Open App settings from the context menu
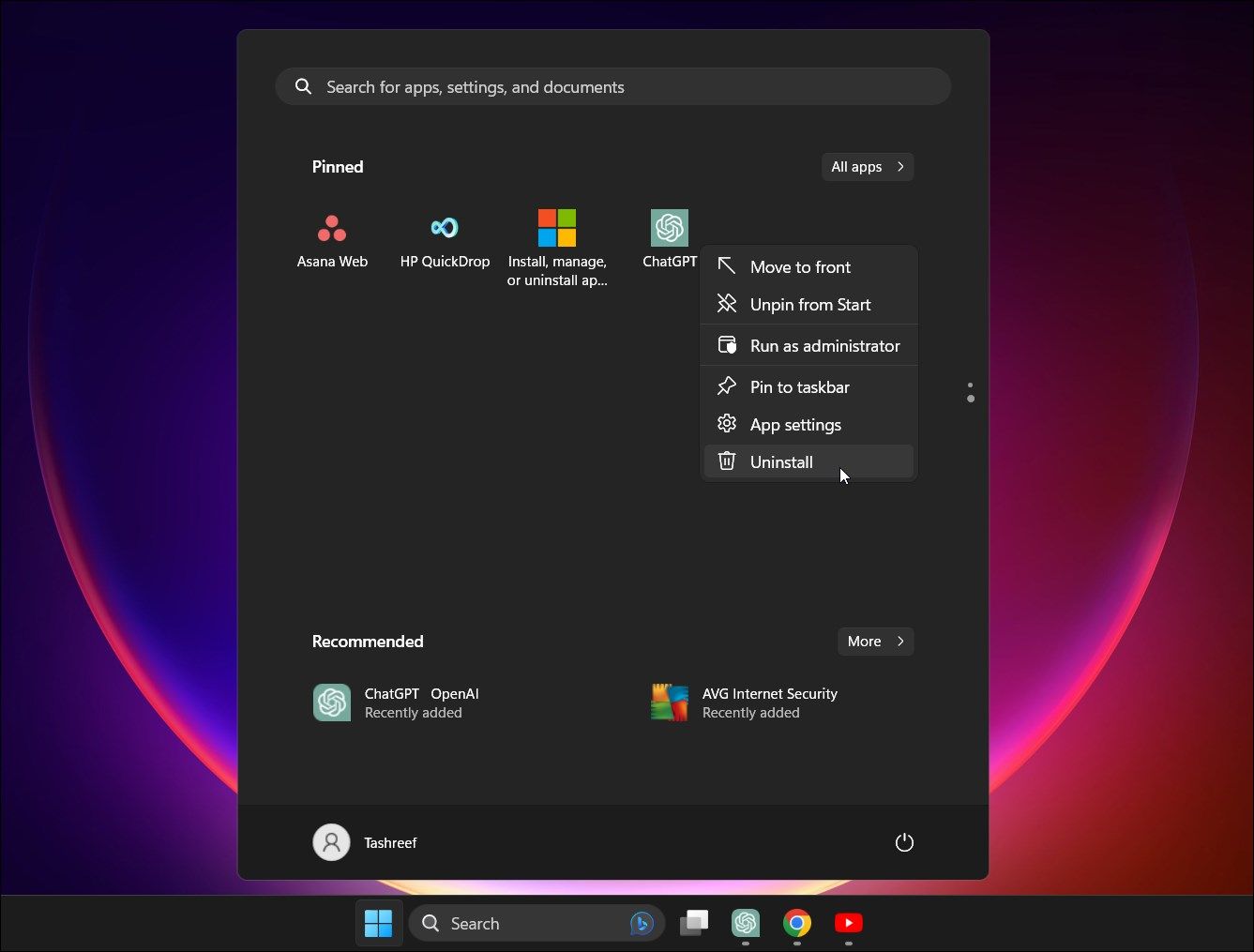The height and width of the screenshot is (952, 1254). click(x=795, y=424)
